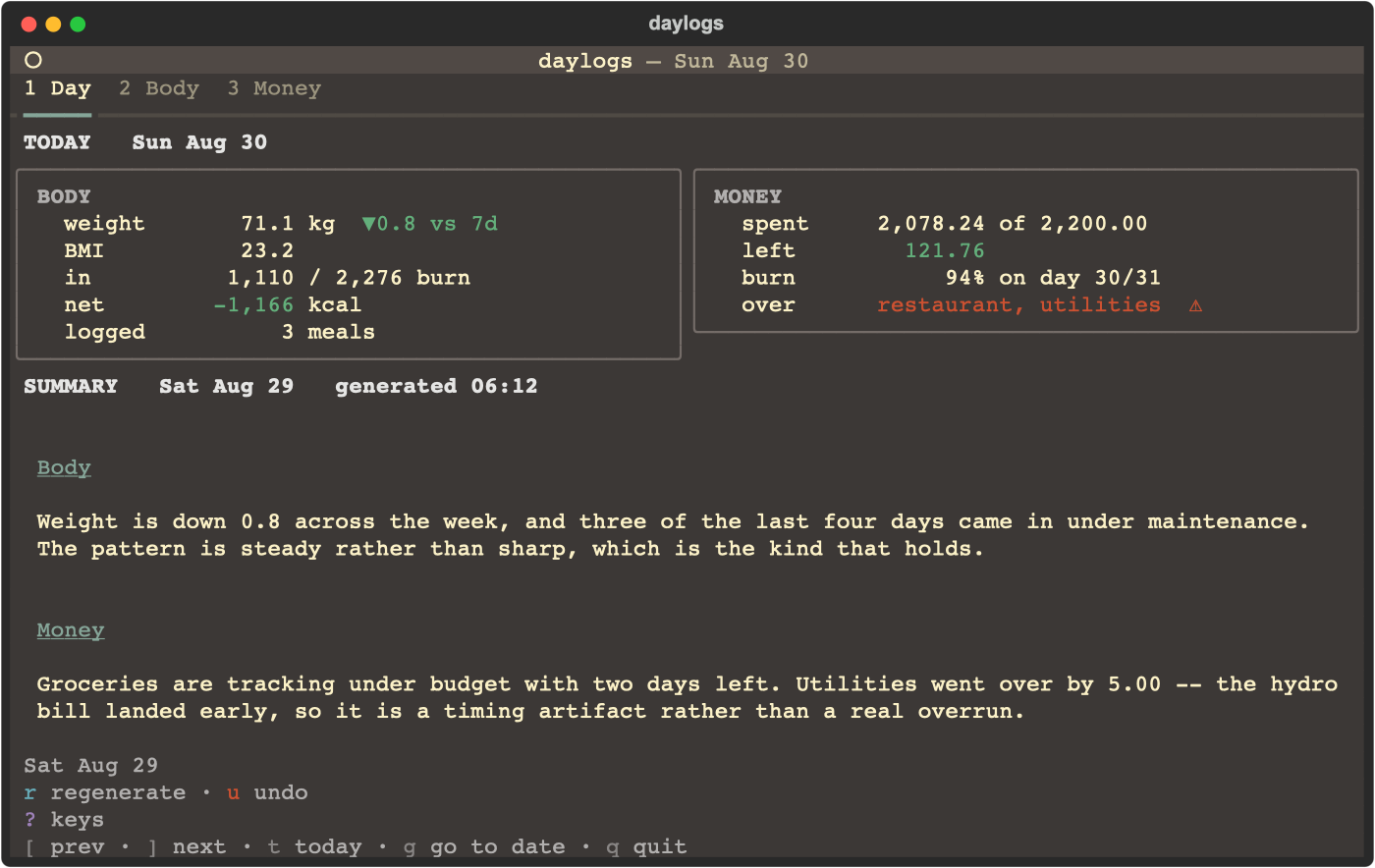
Task: Select the 1,110 / 2,276 burn intake line
Action: tap(349, 278)
